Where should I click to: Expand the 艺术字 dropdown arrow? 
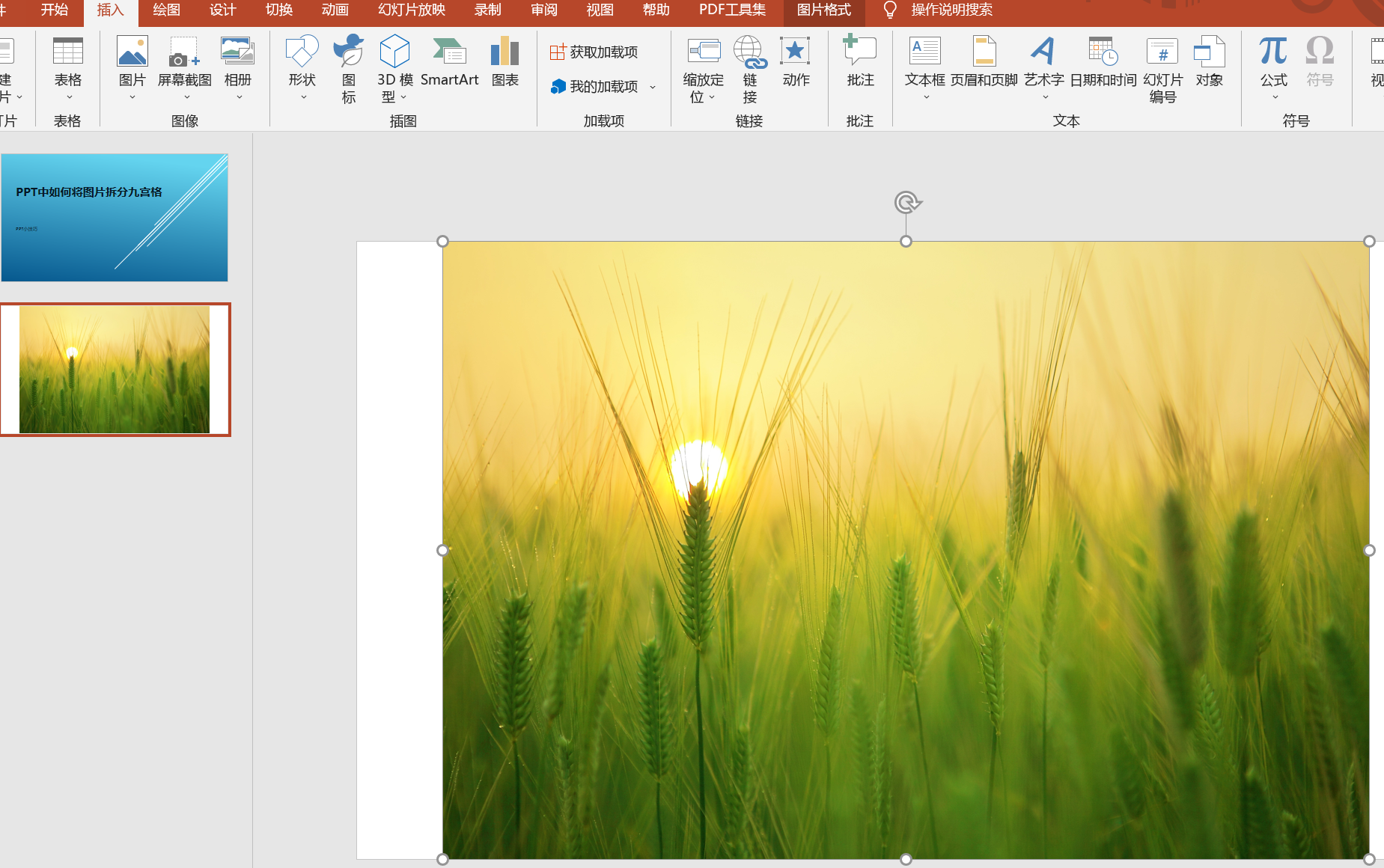coord(1046,97)
